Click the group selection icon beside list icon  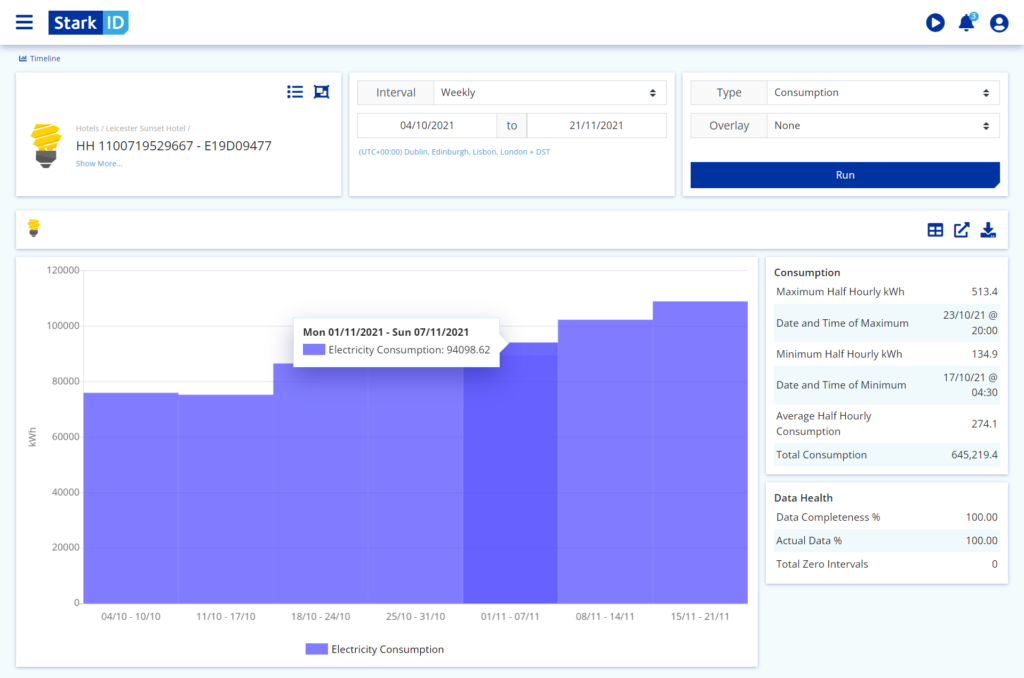click(321, 92)
